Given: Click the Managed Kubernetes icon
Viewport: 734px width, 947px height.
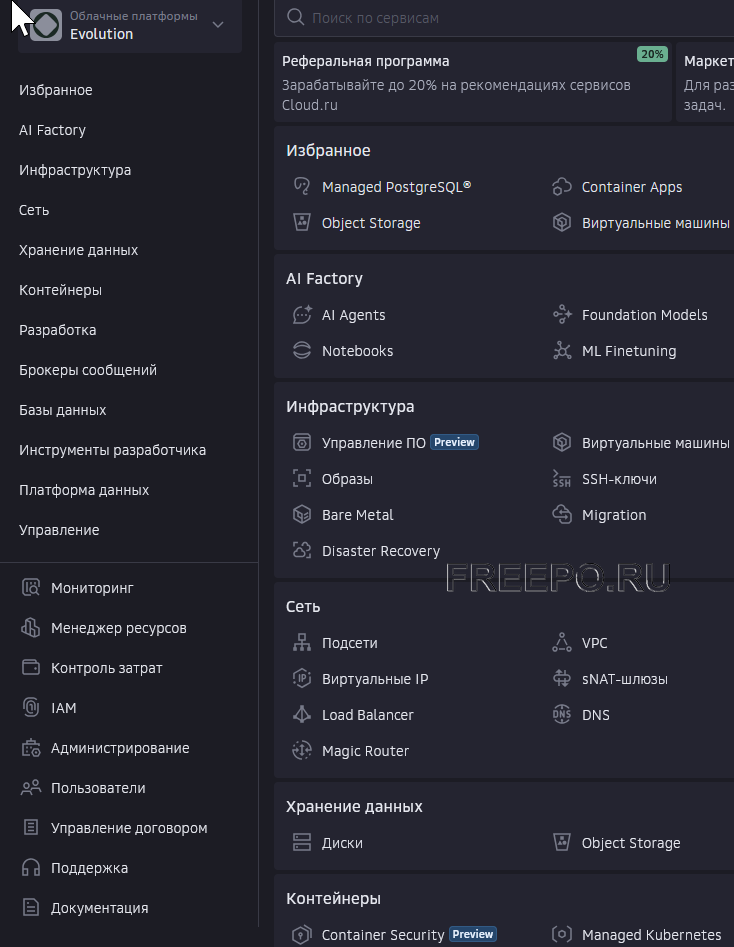Looking at the screenshot, I should (x=562, y=934).
